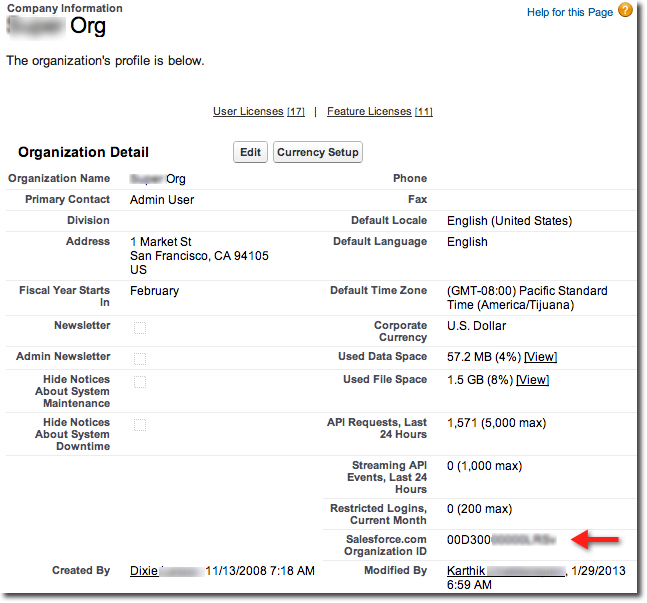Open the Help for this Page link
Viewport: 647px width, 603px height.
pos(570,12)
